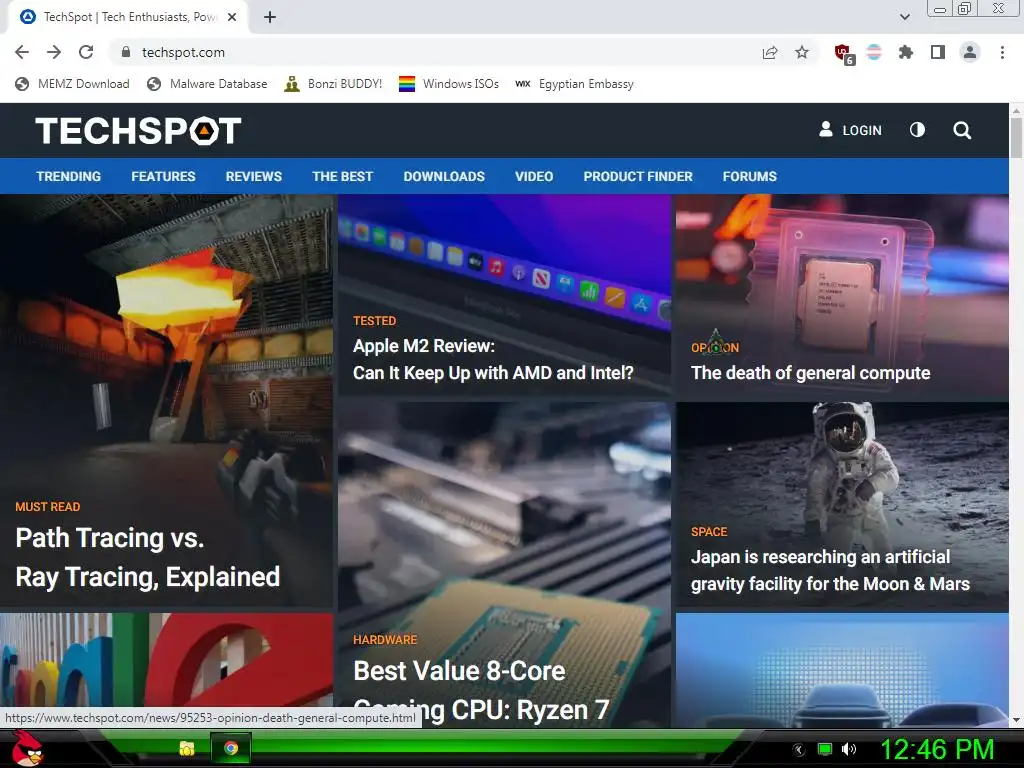Go back using browser back arrow
The width and height of the screenshot is (1024, 768).
click(22, 52)
